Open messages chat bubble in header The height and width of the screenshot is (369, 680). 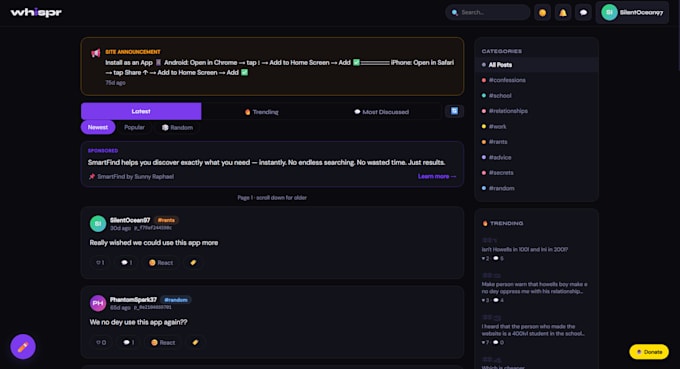pos(583,13)
